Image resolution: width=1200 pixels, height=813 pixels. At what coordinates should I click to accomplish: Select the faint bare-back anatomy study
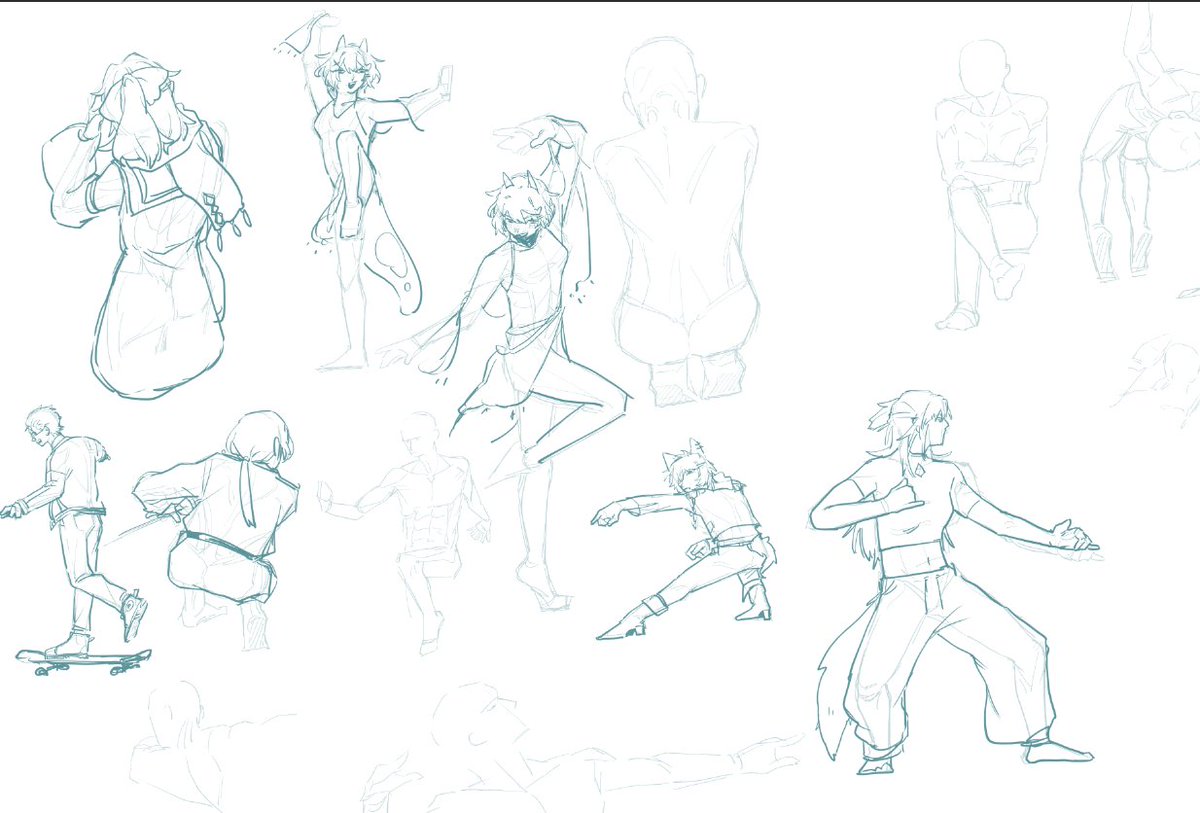coord(678,222)
